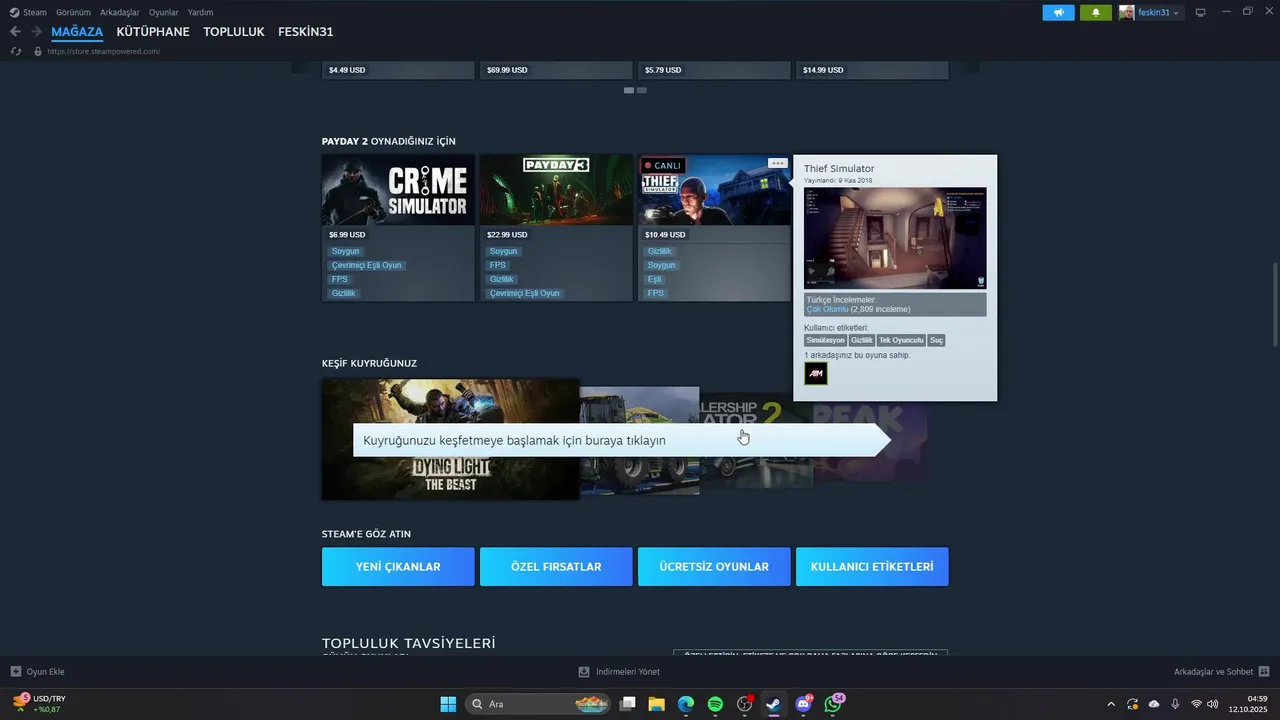1280x720 pixels.
Task: Show hidden system tray icons chevron
Action: pos(1111,704)
